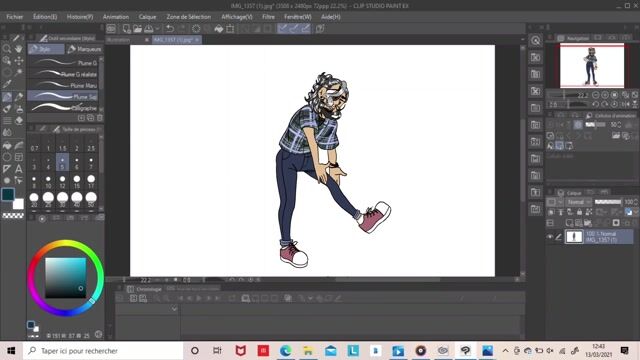Open the timeline selection dropdown arrow
The width and height of the screenshot is (640, 360).
(174, 309)
